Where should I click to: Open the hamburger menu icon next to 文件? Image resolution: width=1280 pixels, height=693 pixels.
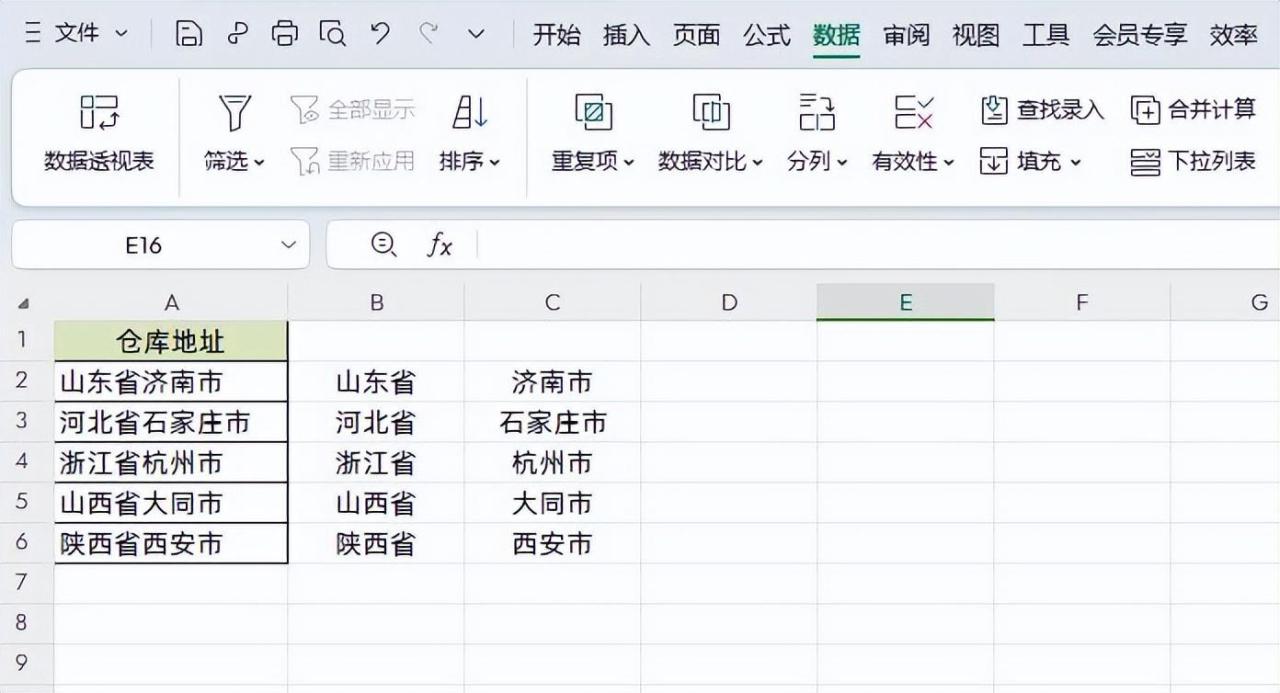point(33,34)
